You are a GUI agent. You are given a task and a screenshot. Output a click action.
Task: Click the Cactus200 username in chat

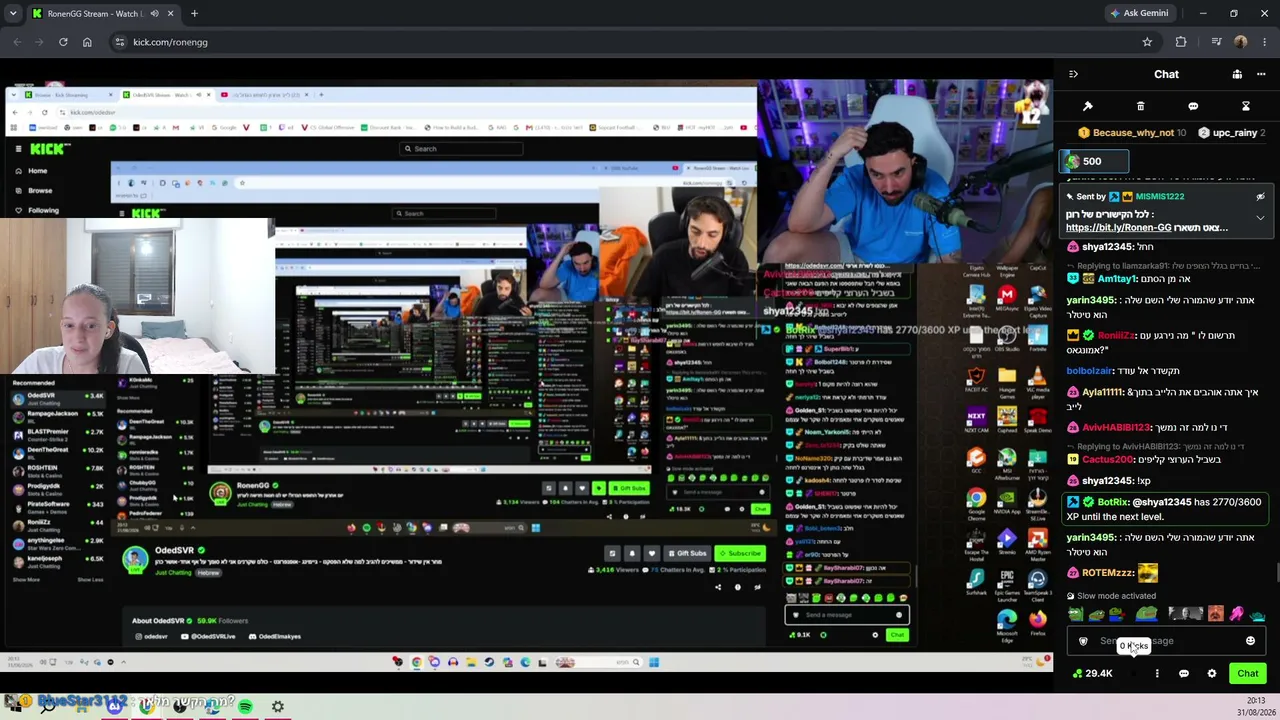[1107, 459]
